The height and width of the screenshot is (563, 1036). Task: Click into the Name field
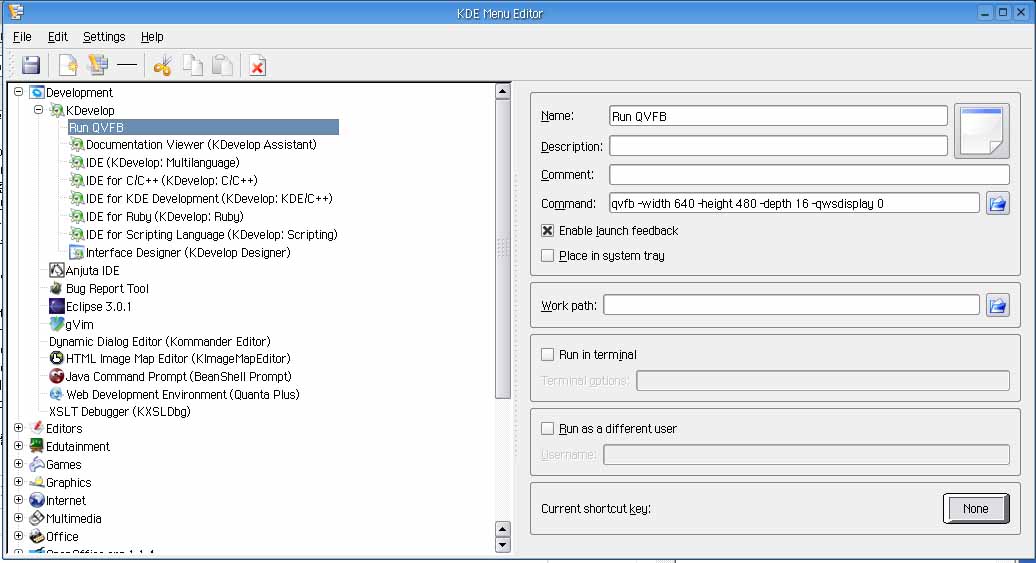pyautogui.click(x=778, y=116)
